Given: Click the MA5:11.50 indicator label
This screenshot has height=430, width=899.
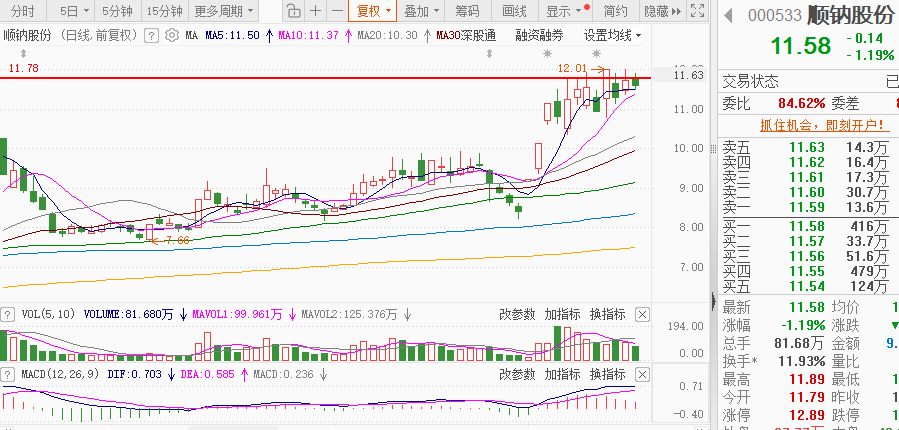Looking at the screenshot, I should [233, 36].
